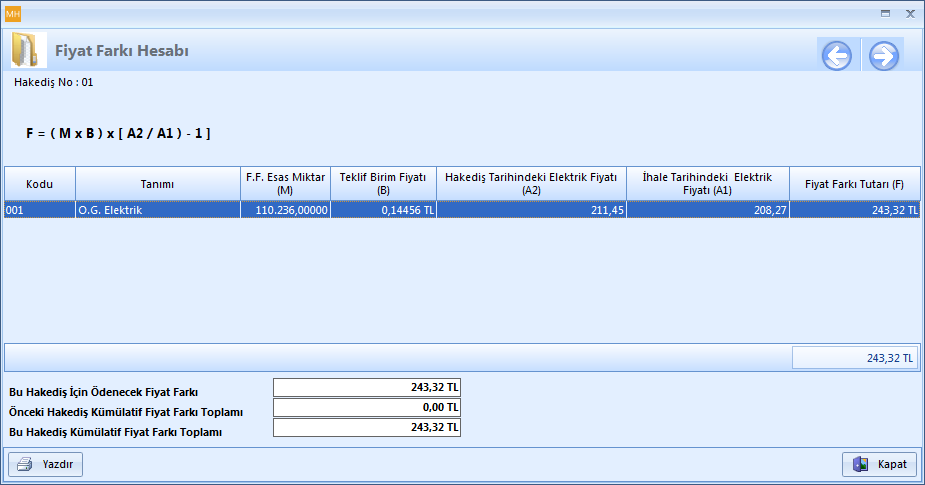Image resolution: width=925 pixels, height=485 pixels.
Task: Click Bu Hakediş Kümülatif Fiyat Farkı Toplamı field
Action: click(367, 428)
